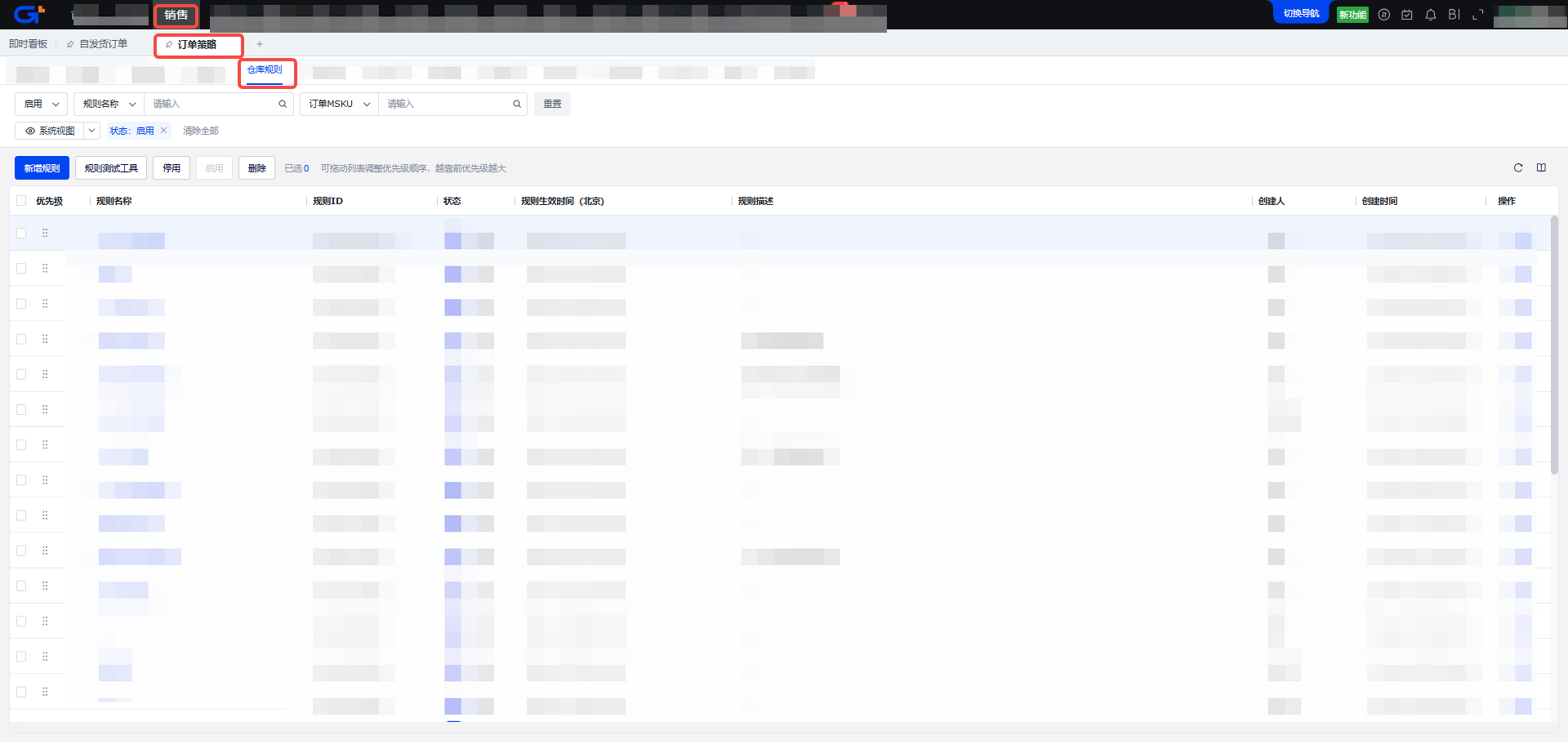The image size is (1568, 744).
Task: Click the green 新功能 badge
Action: click(x=1352, y=15)
